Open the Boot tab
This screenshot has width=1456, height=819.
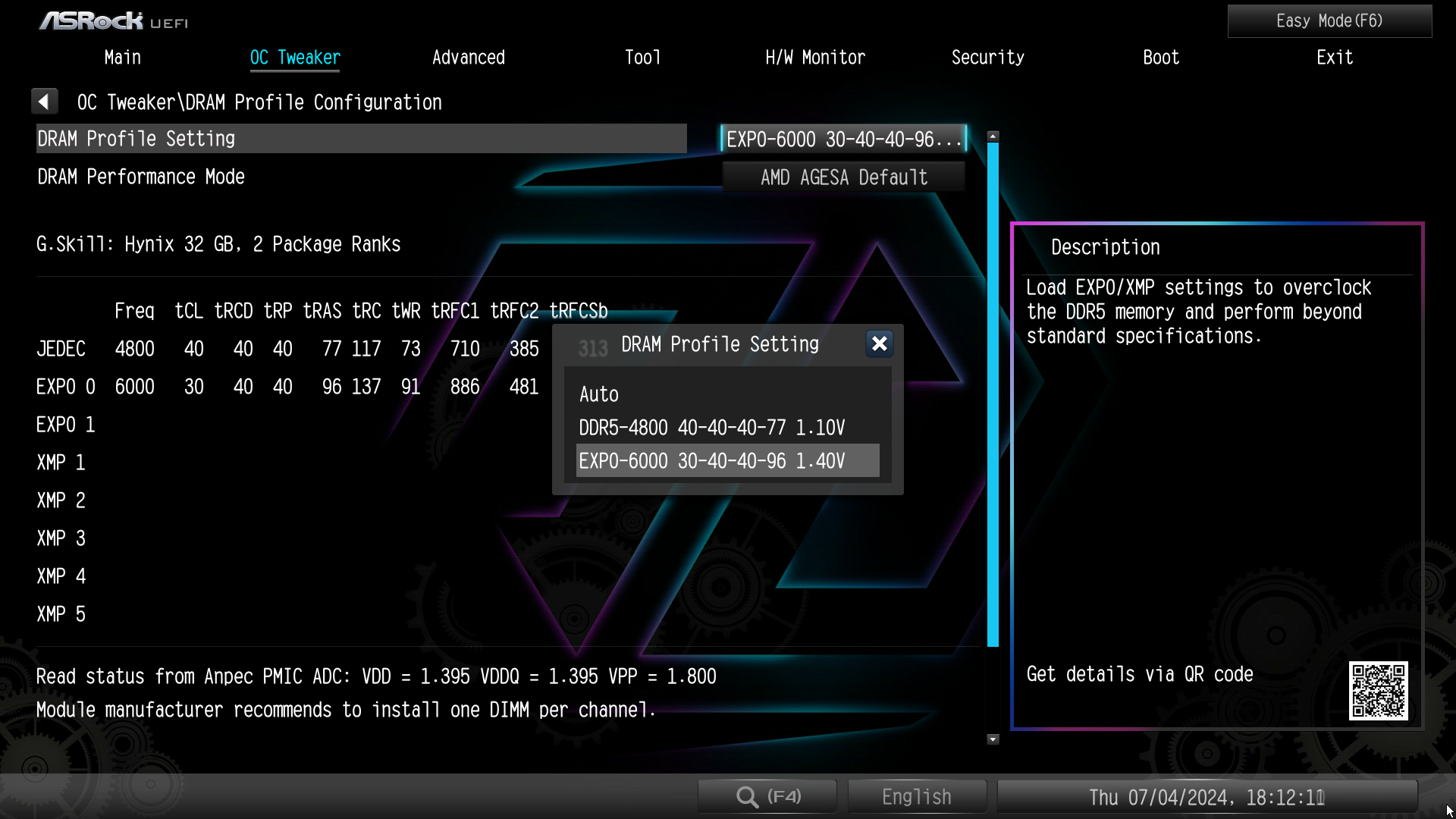[x=1161, y=58]
